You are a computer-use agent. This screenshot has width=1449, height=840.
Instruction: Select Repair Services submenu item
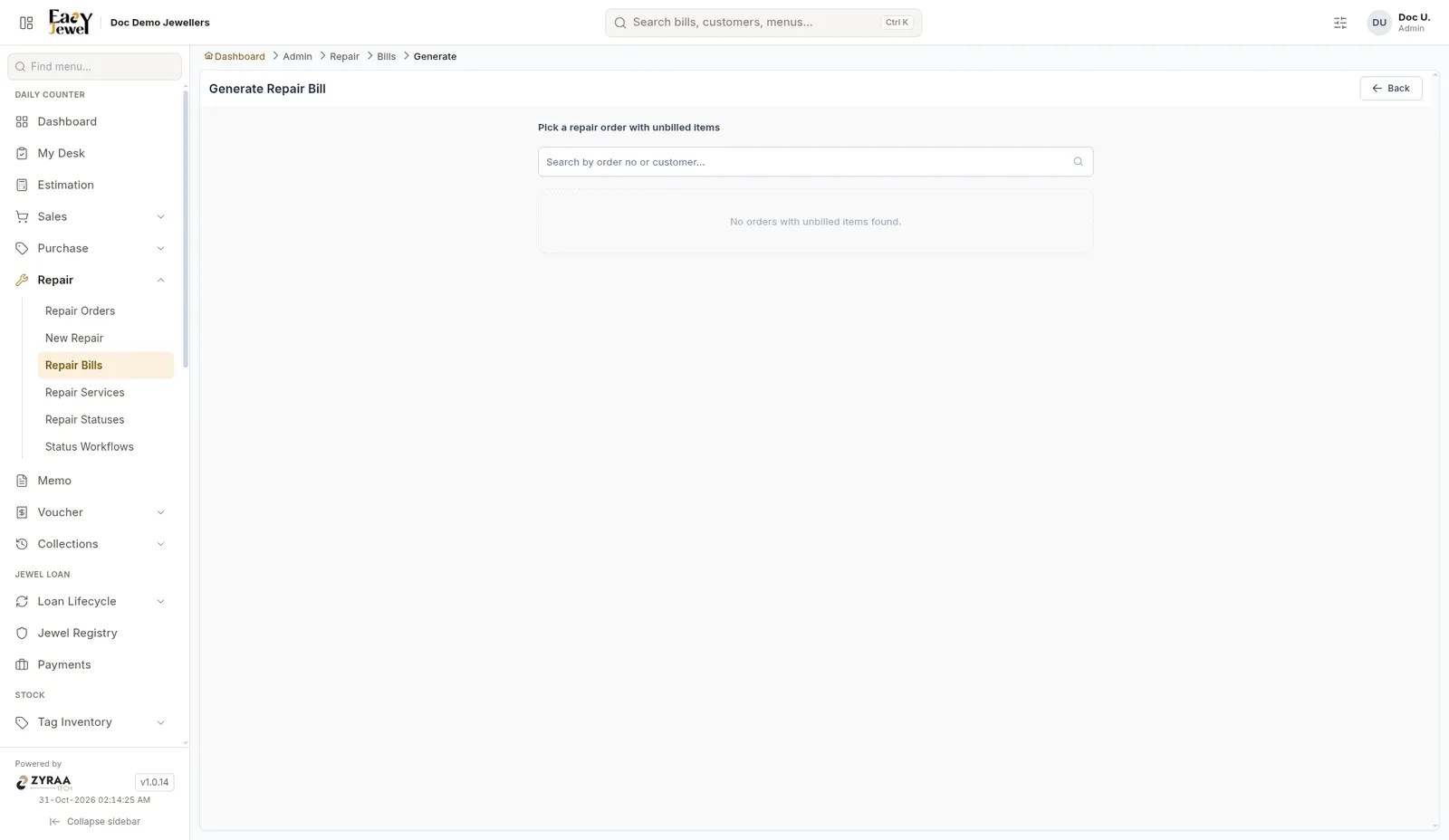(105, 392)
